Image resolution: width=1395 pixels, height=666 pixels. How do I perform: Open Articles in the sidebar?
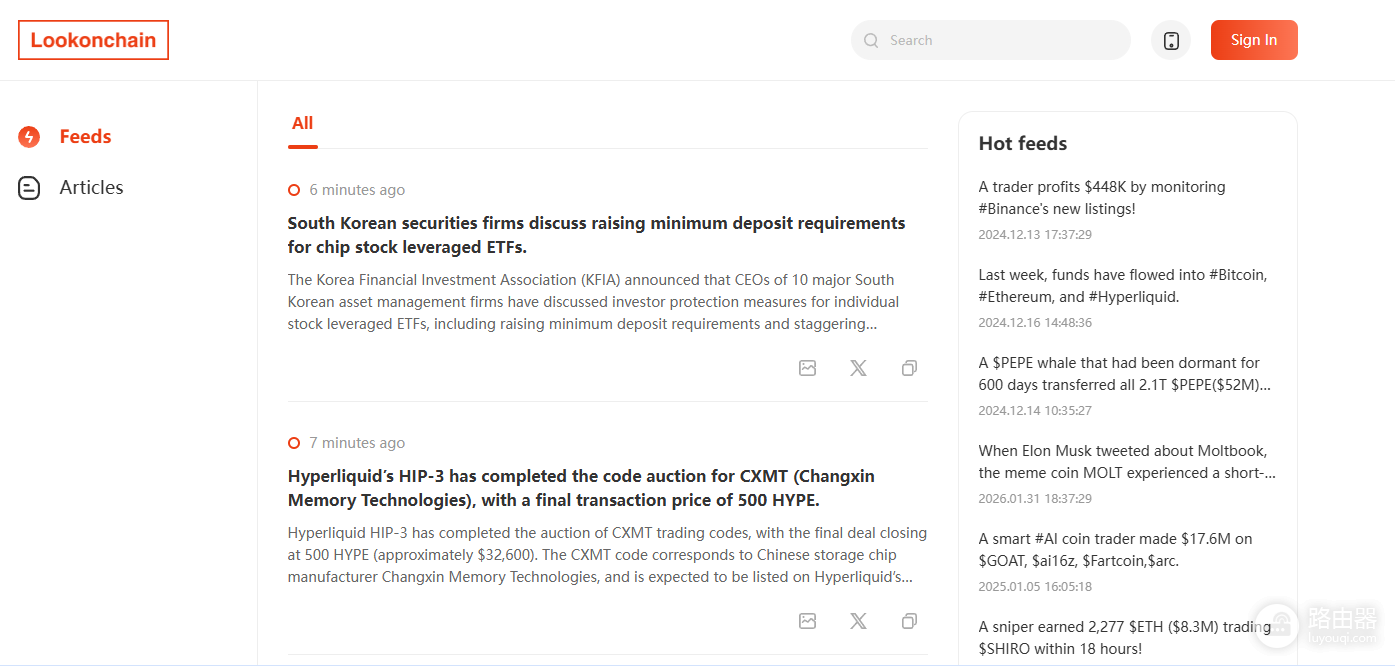pyautogui.click(x=91, y=188)
